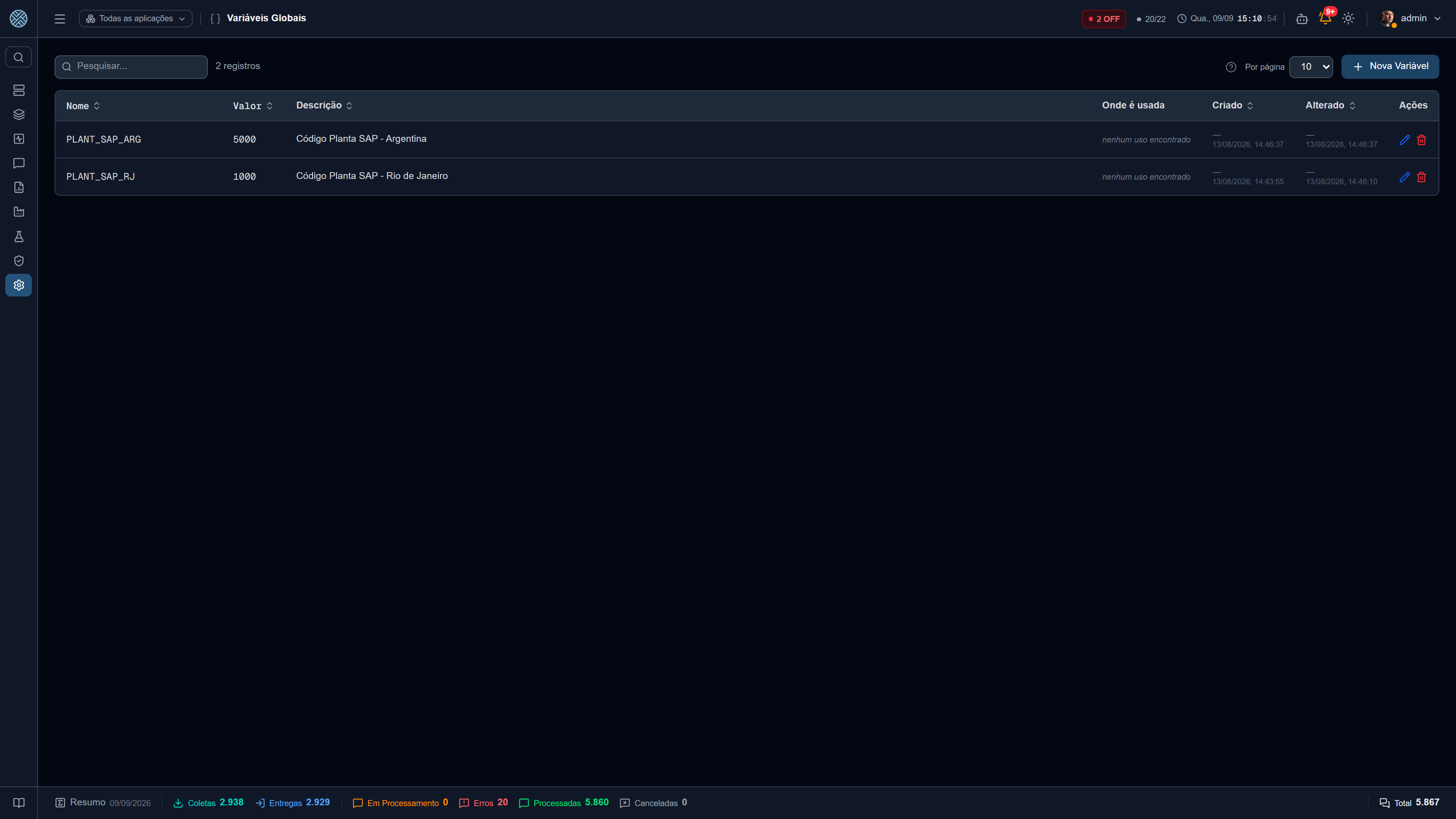Viewport: 1456px width, 819px height.
Task: Toggle light/dark theme sun icon
Action: [x=1349, y=18]
